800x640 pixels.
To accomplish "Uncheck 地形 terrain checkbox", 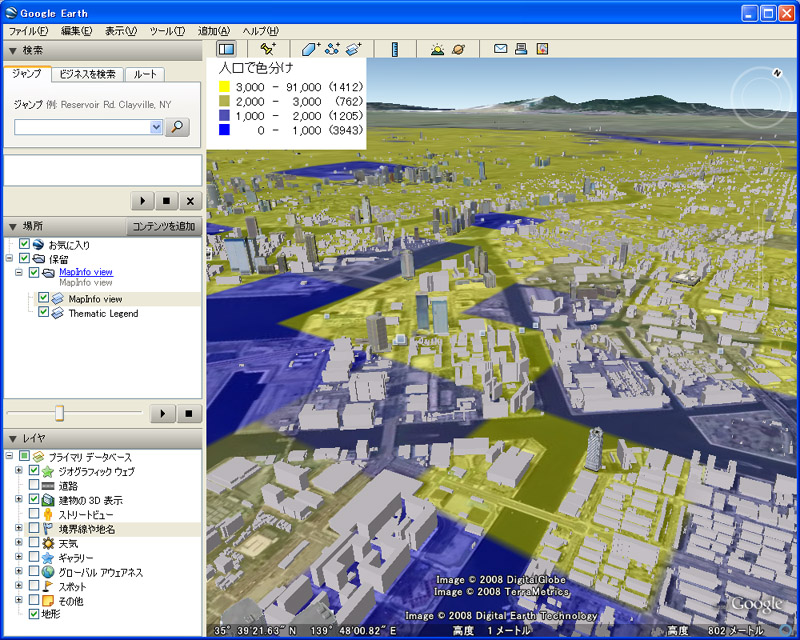I will coord(34,614).
